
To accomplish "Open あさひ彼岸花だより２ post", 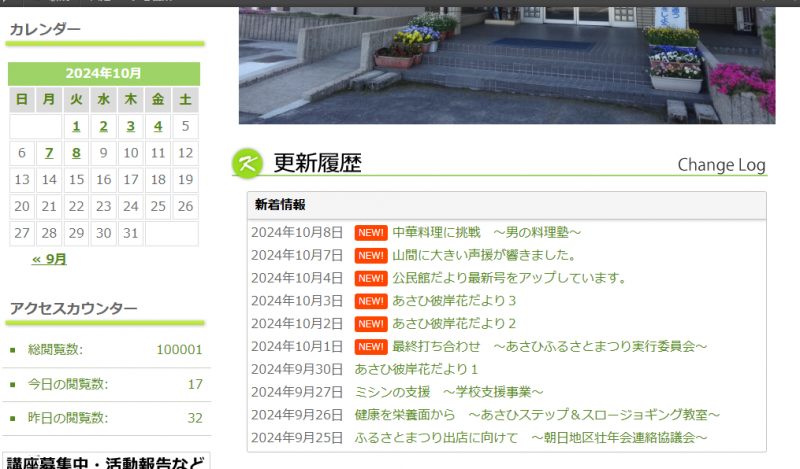I will [454, 324].
